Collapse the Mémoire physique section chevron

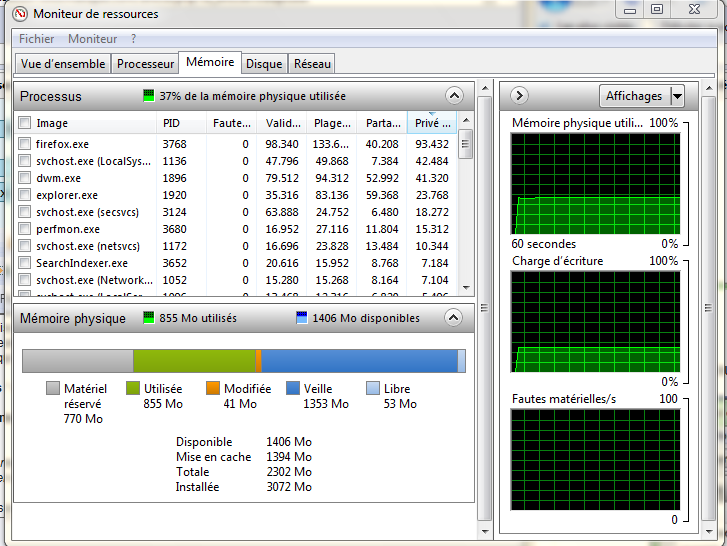453,317
